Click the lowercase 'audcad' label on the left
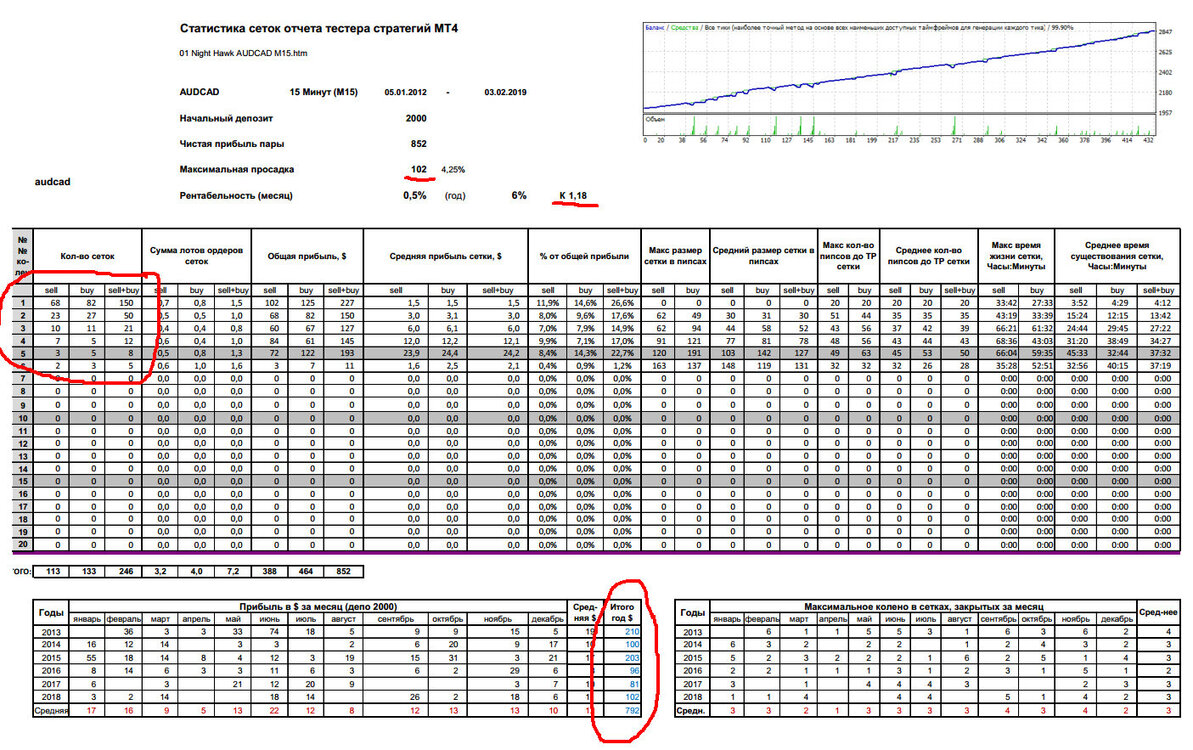This screenshot has width=1193, height=750. (52, 182)
